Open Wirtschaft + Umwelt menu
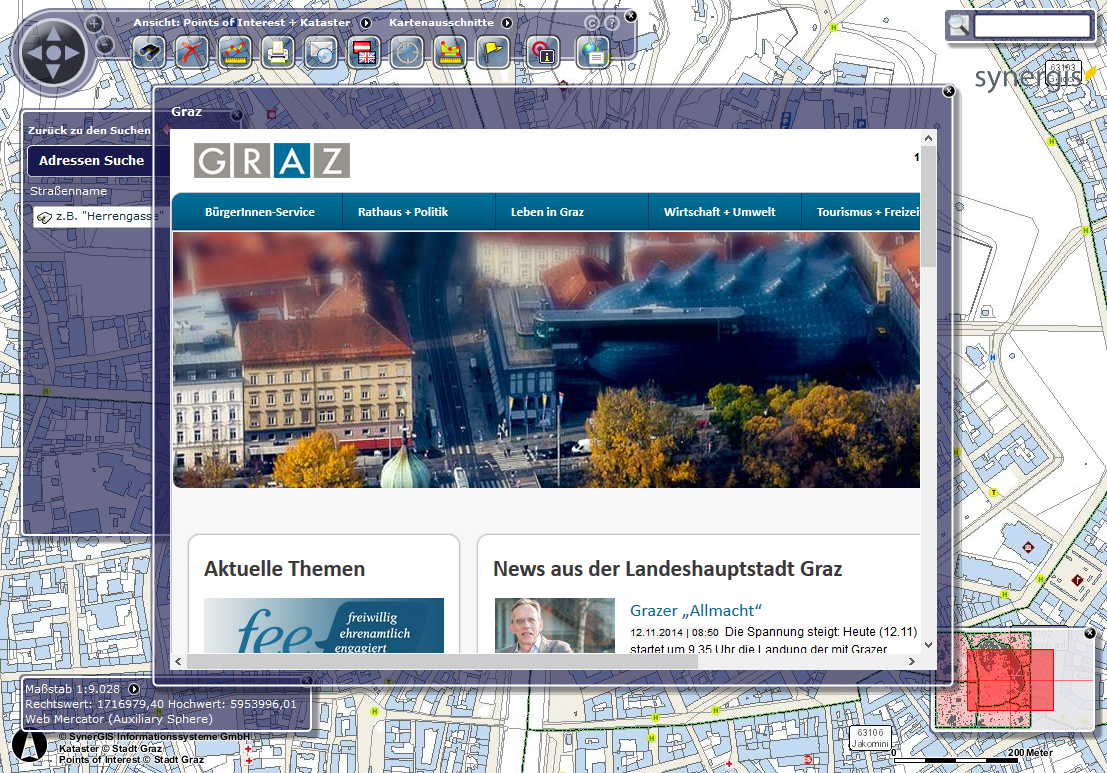Viewport: 1107px width, 773px height. [719, 212]
